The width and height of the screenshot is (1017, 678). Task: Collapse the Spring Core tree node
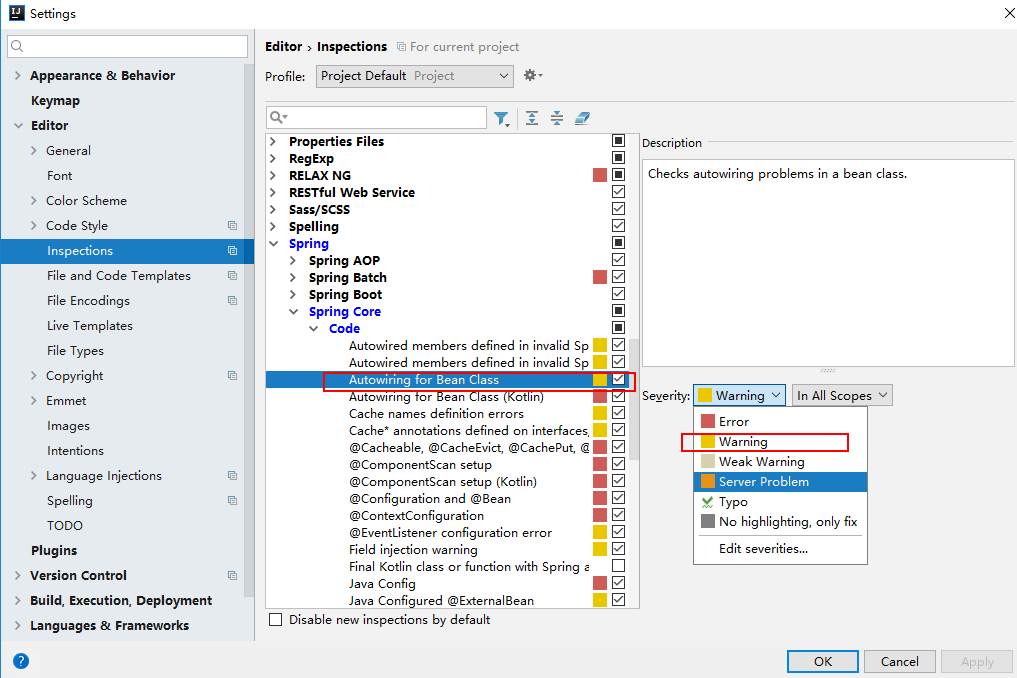(x=294, y=311)
